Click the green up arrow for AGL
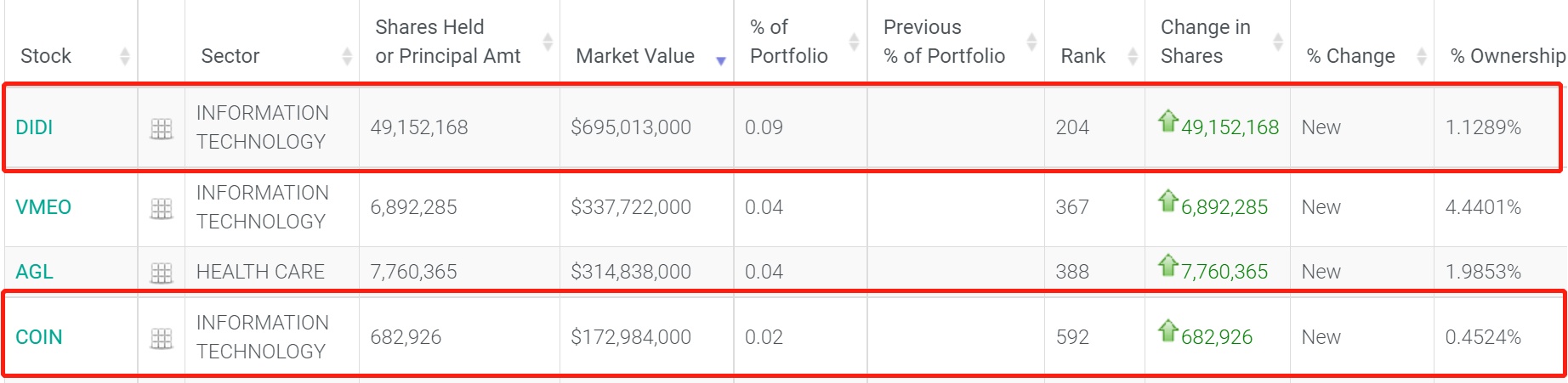 (1168, 266)
